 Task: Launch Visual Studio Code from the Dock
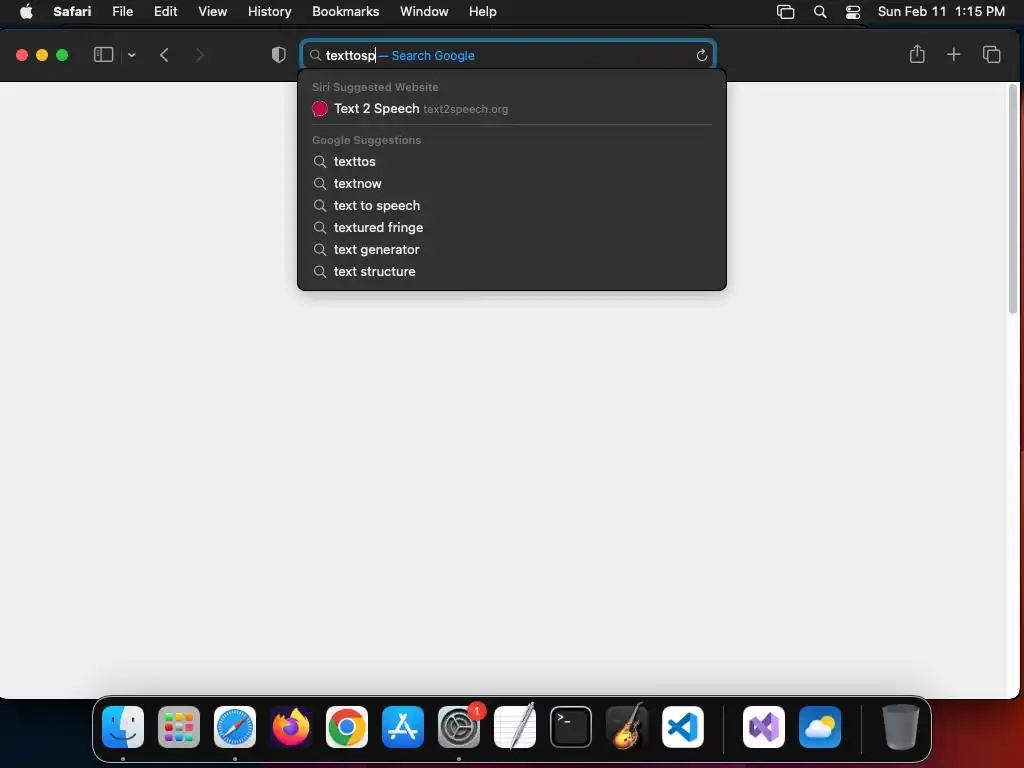tap(683, 727)
